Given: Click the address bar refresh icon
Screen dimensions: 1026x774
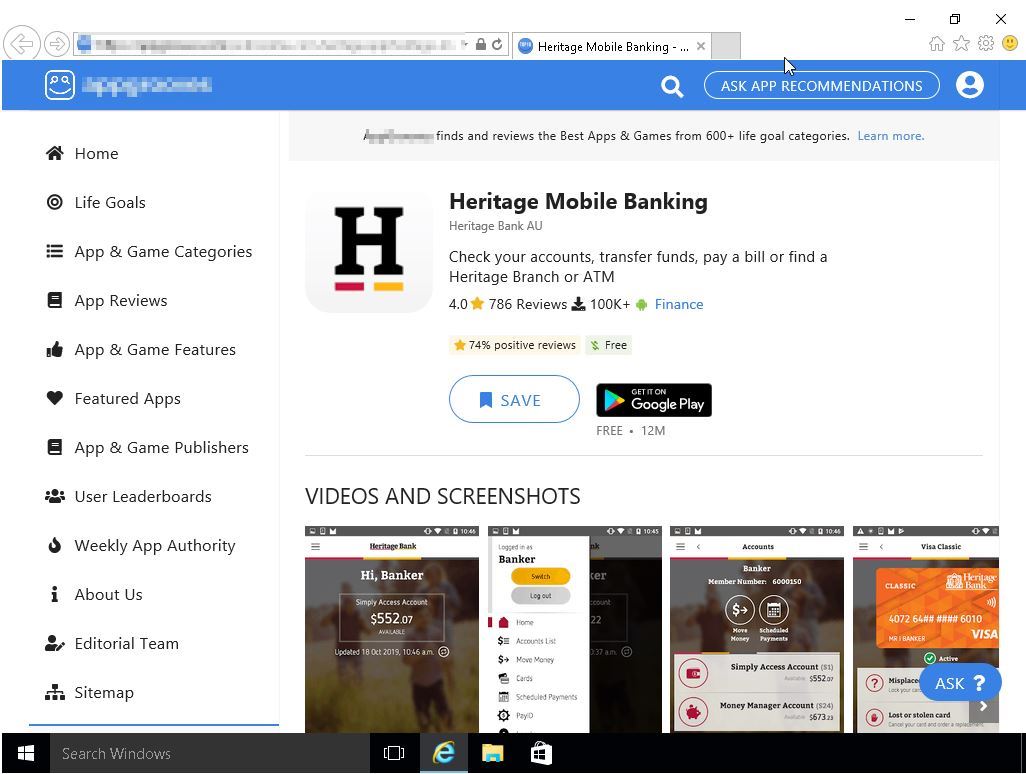Looking at the screenshot, I should (x=497, y=44).
